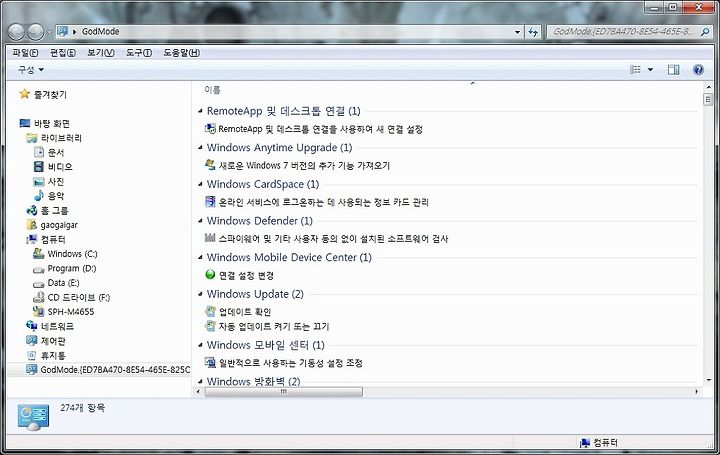Select 즐겨찾기 in the navigation pane
The width and height of the screenshot is (720, 455).
pyautogui.click(x=50, y=95)
